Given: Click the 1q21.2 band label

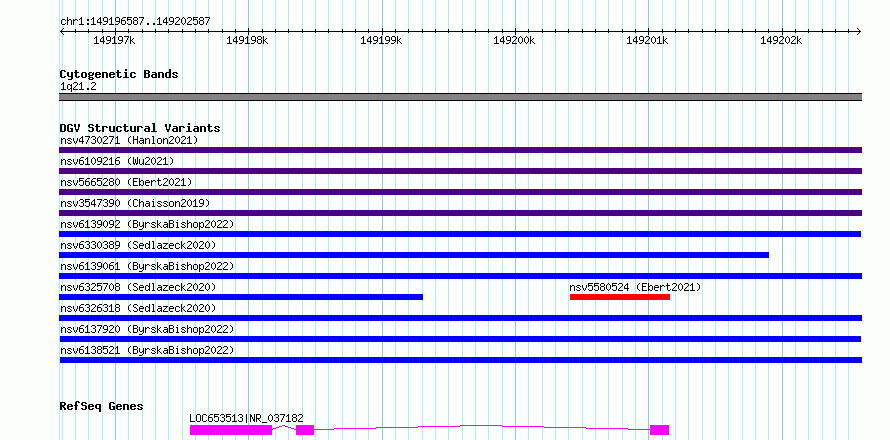Looking at the screenshot, I should click(78, 86).
